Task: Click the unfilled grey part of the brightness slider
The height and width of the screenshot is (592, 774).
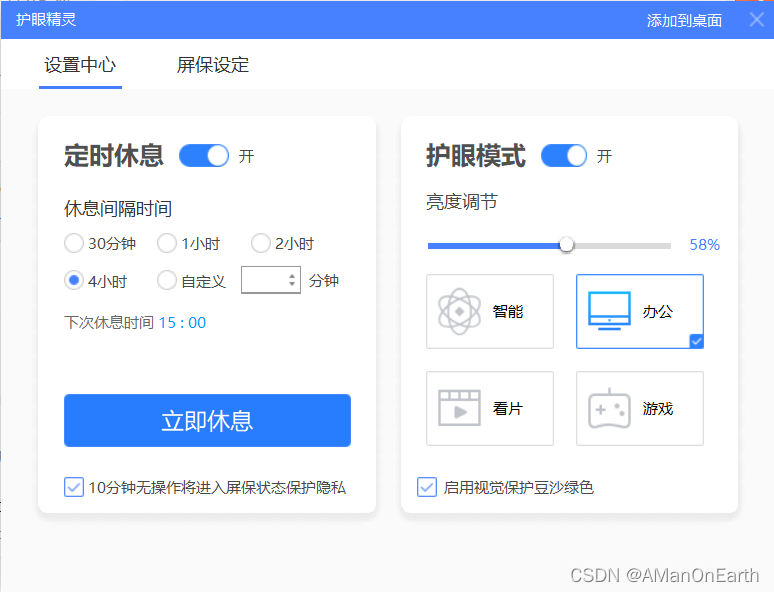Action: 622,245
